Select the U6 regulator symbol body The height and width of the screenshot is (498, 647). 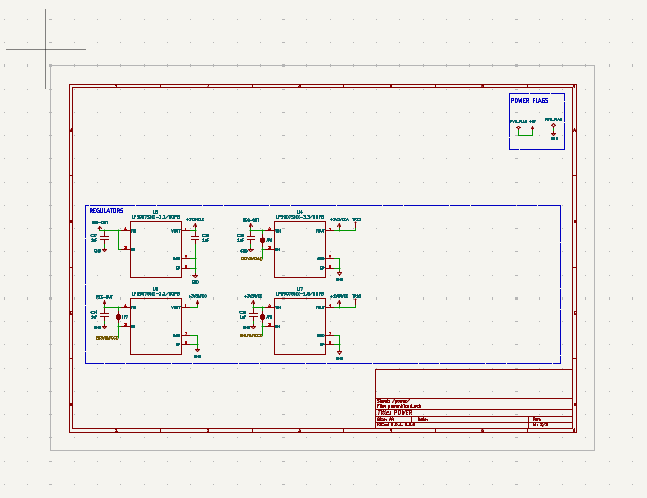coord(155,326)
